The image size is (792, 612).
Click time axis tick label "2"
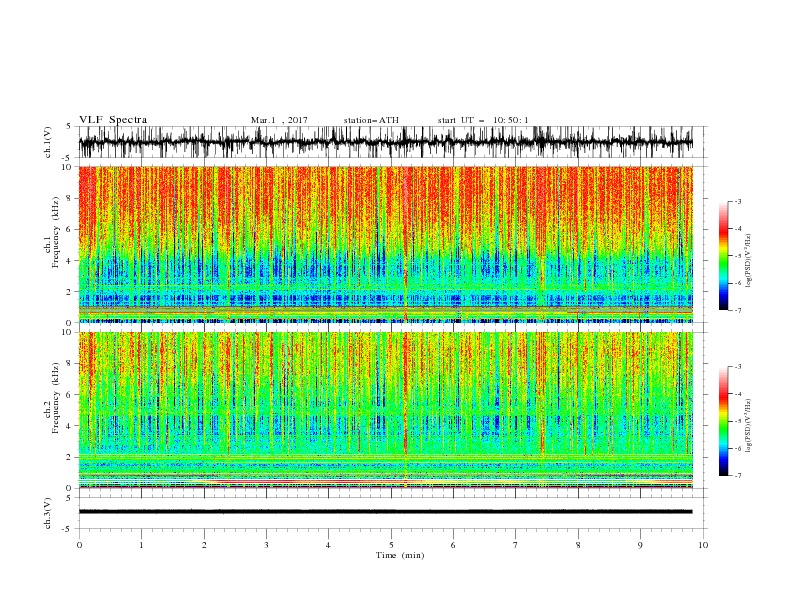204,545
